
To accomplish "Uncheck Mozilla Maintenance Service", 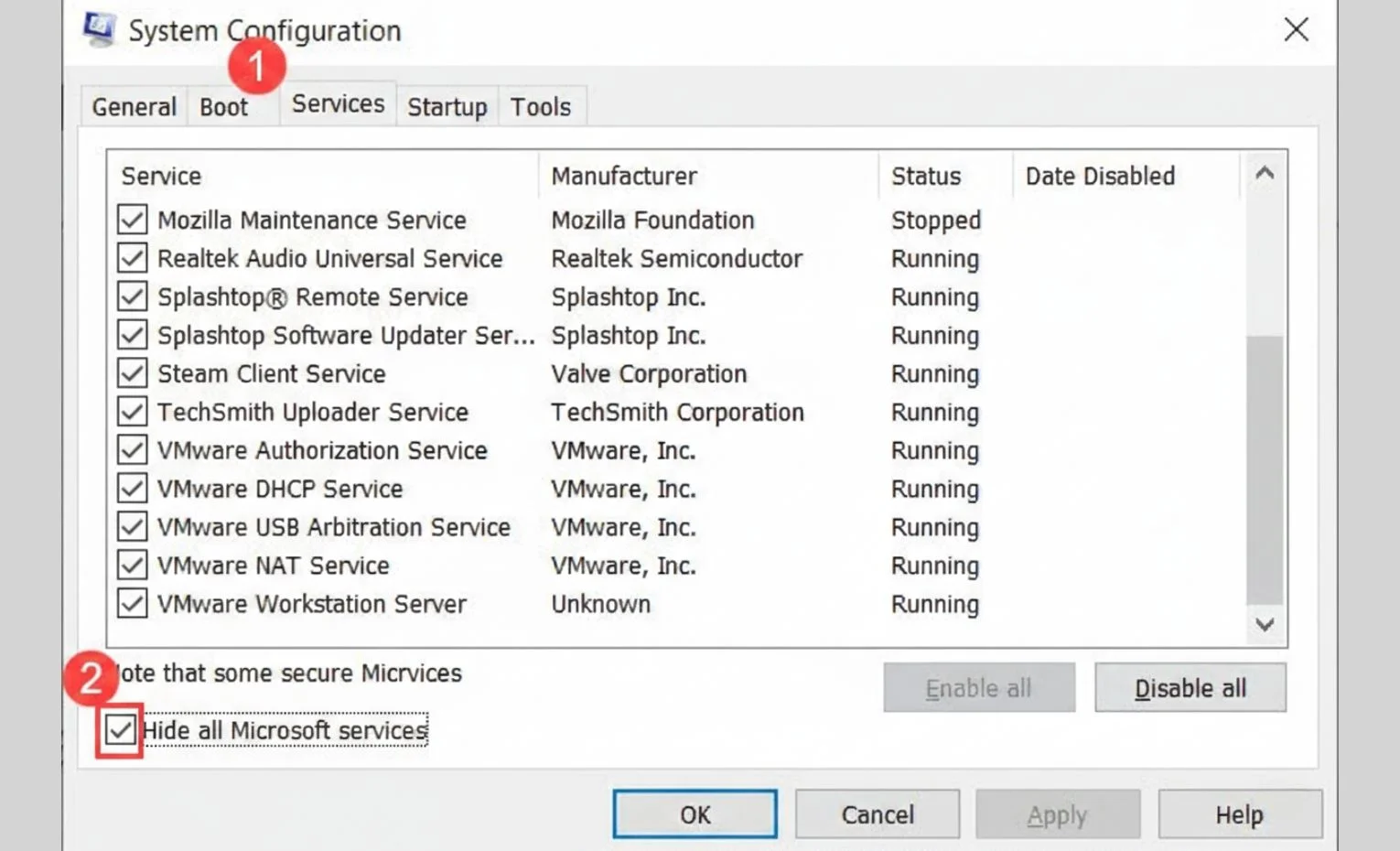I will coord(132,220).
